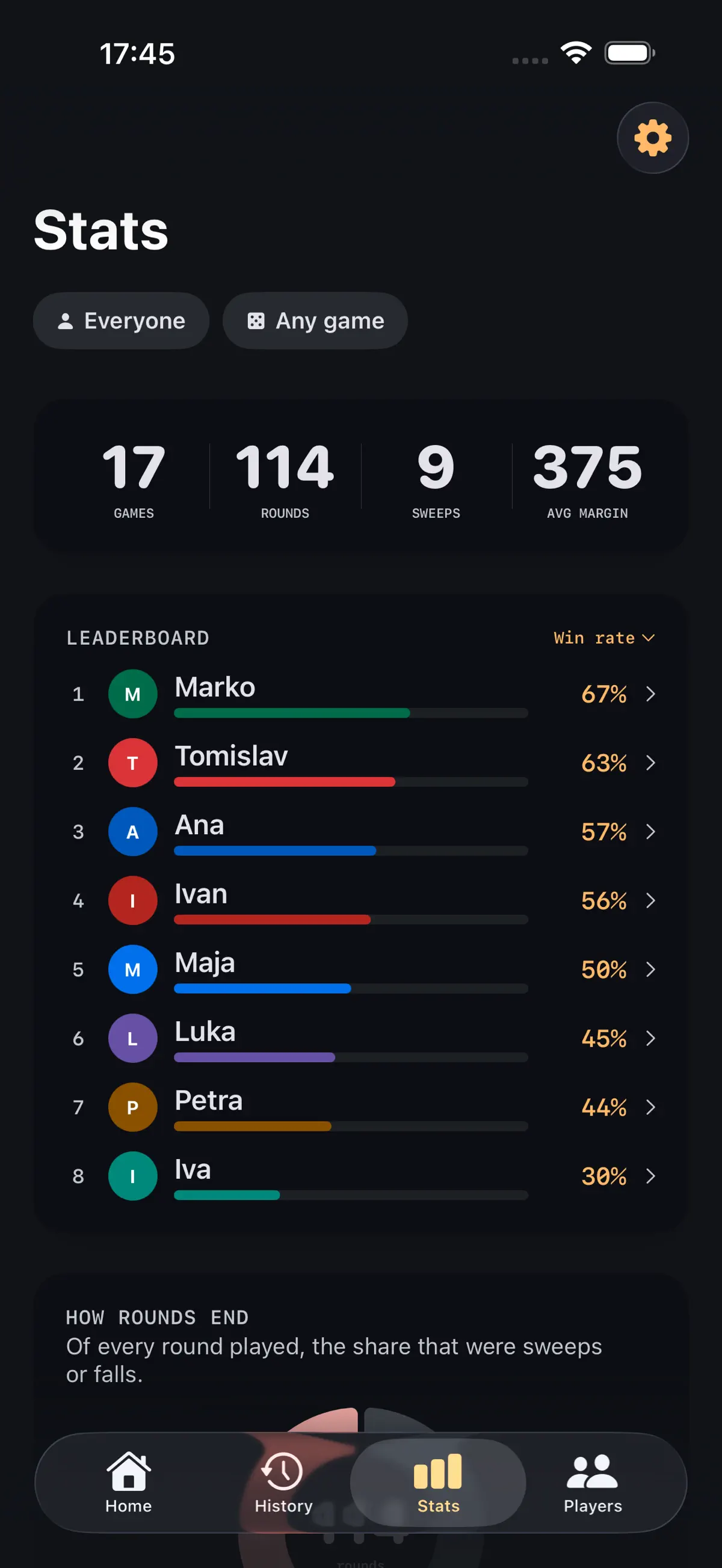Tap Luka's purple L avatar
Image resolution: width=722 pixels, height=1568 pixels.
pyautogui.click(x=133, y=1038)
